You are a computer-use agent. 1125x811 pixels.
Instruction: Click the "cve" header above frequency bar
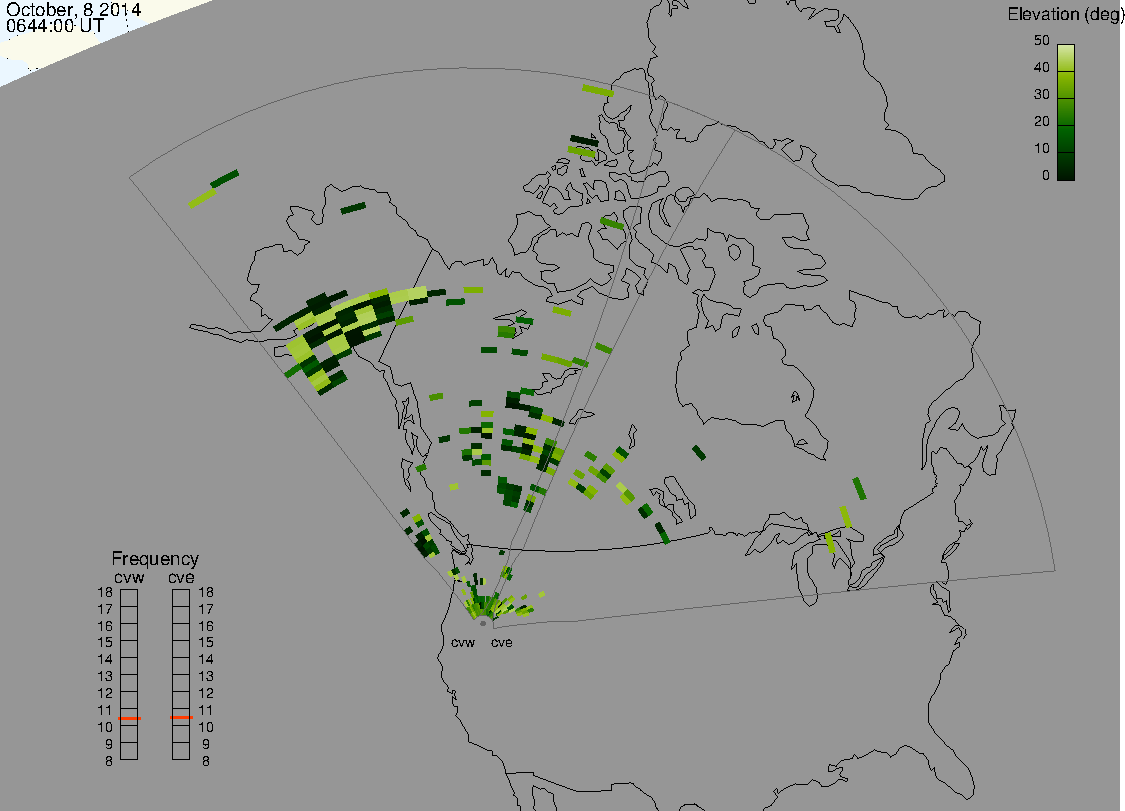click(181, 578)
